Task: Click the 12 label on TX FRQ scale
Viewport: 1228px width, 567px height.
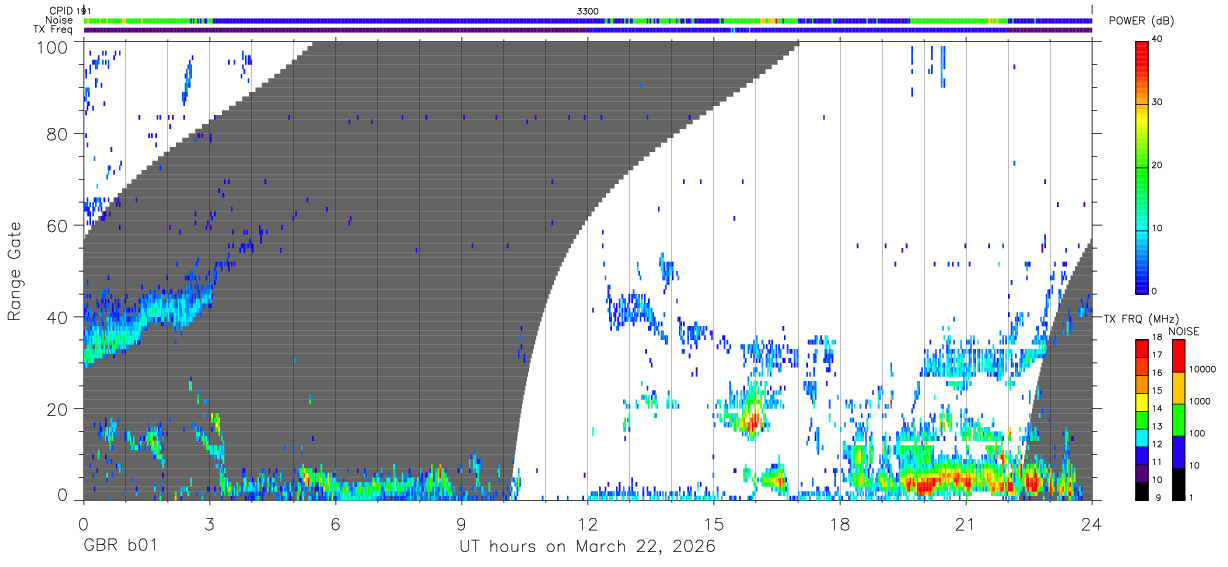Action: coord(1155,443)
